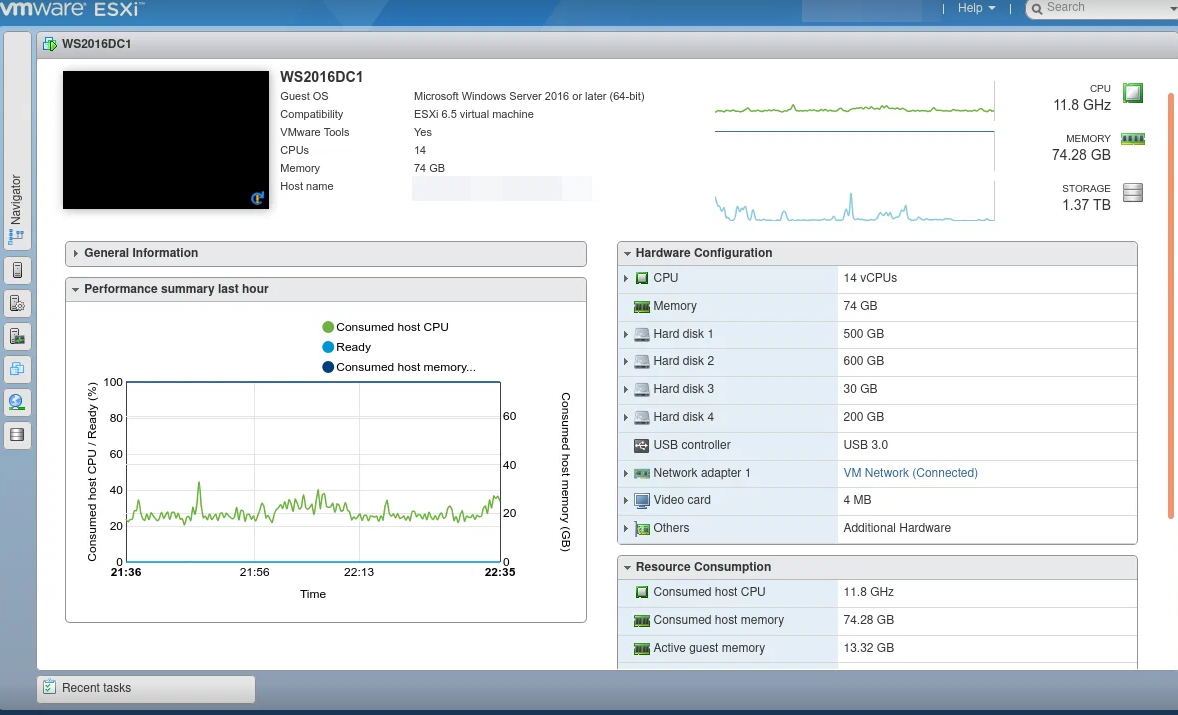This screenshot has height=715, width=1178.
Task: Expand the General Information panel
Action: [x=326, y=253]
